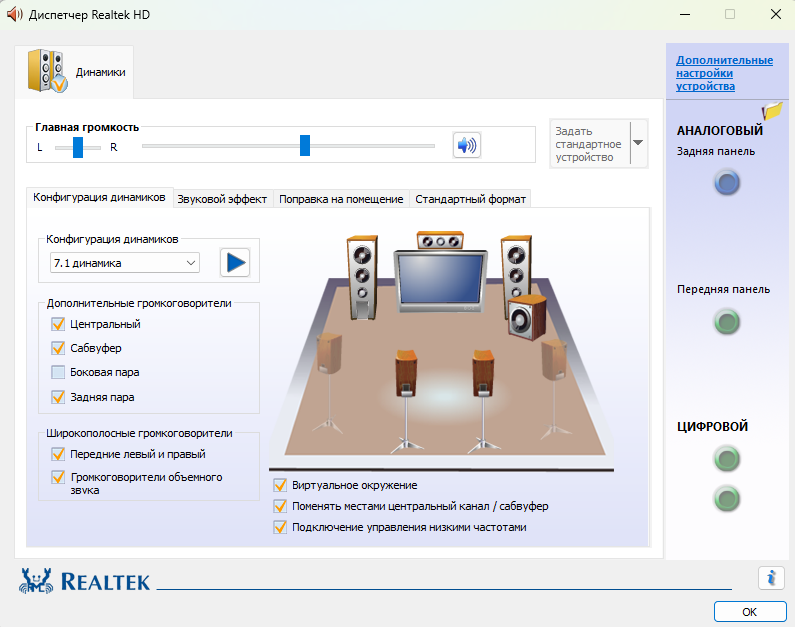Click the upper digital output jack
795x627 pixels.
[x=727, y=459]
